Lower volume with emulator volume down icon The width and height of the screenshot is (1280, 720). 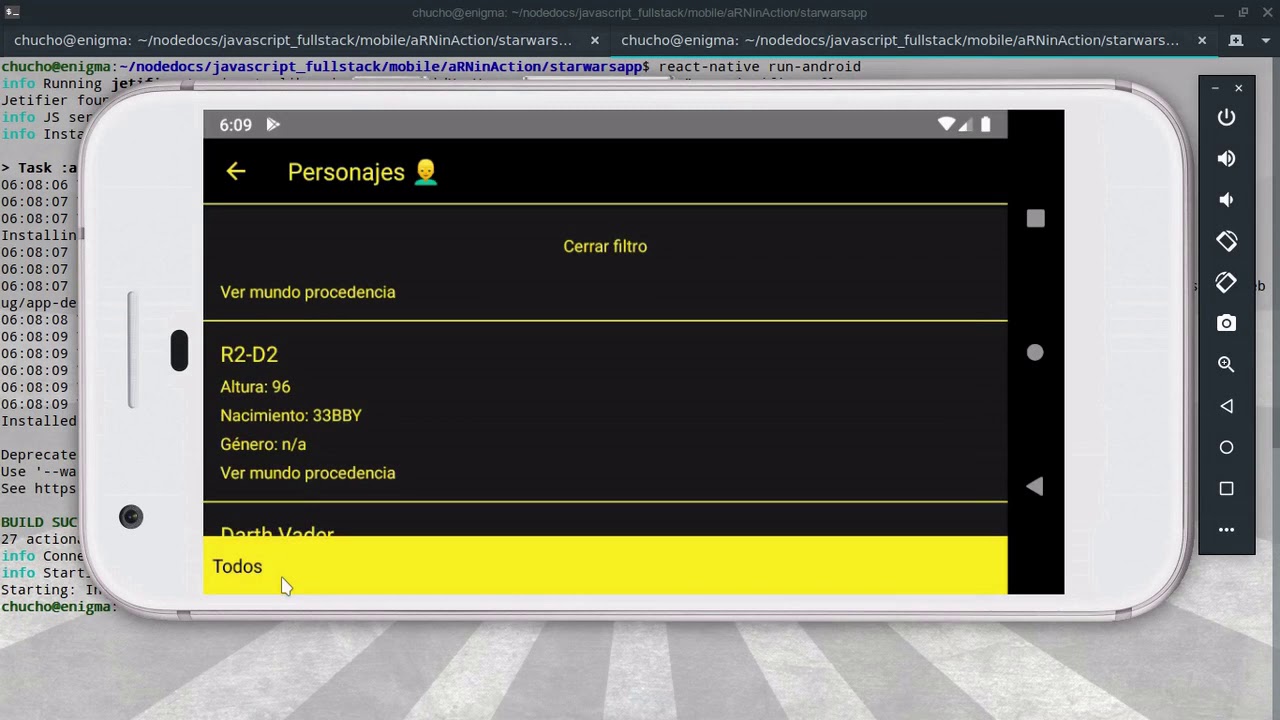tap(1226, 200)
